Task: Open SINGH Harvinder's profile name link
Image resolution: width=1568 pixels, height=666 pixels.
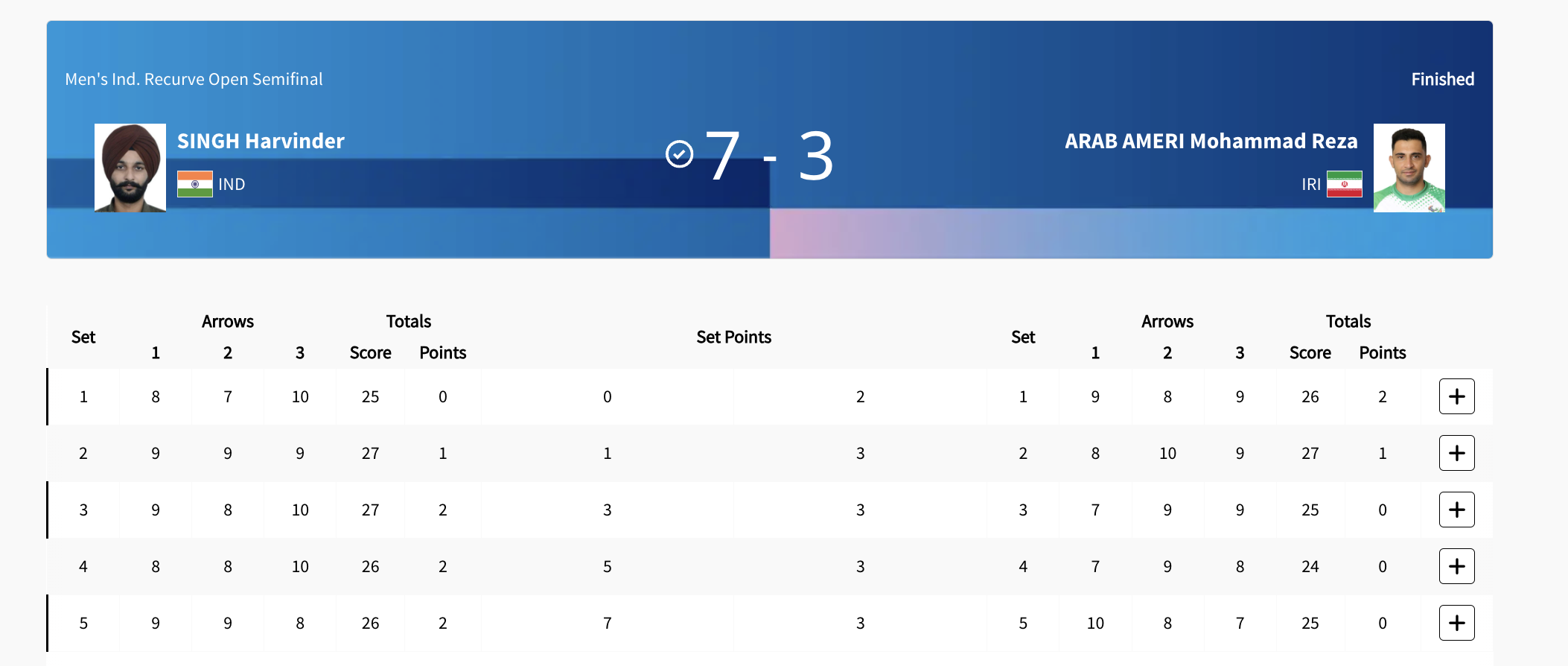Action: click(261, 141)
